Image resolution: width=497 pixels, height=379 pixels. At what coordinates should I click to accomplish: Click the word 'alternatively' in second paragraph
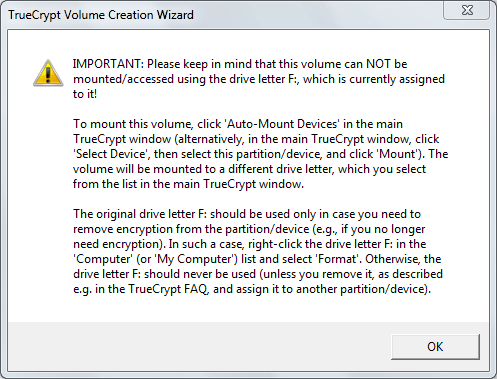[x=210, y=139]
